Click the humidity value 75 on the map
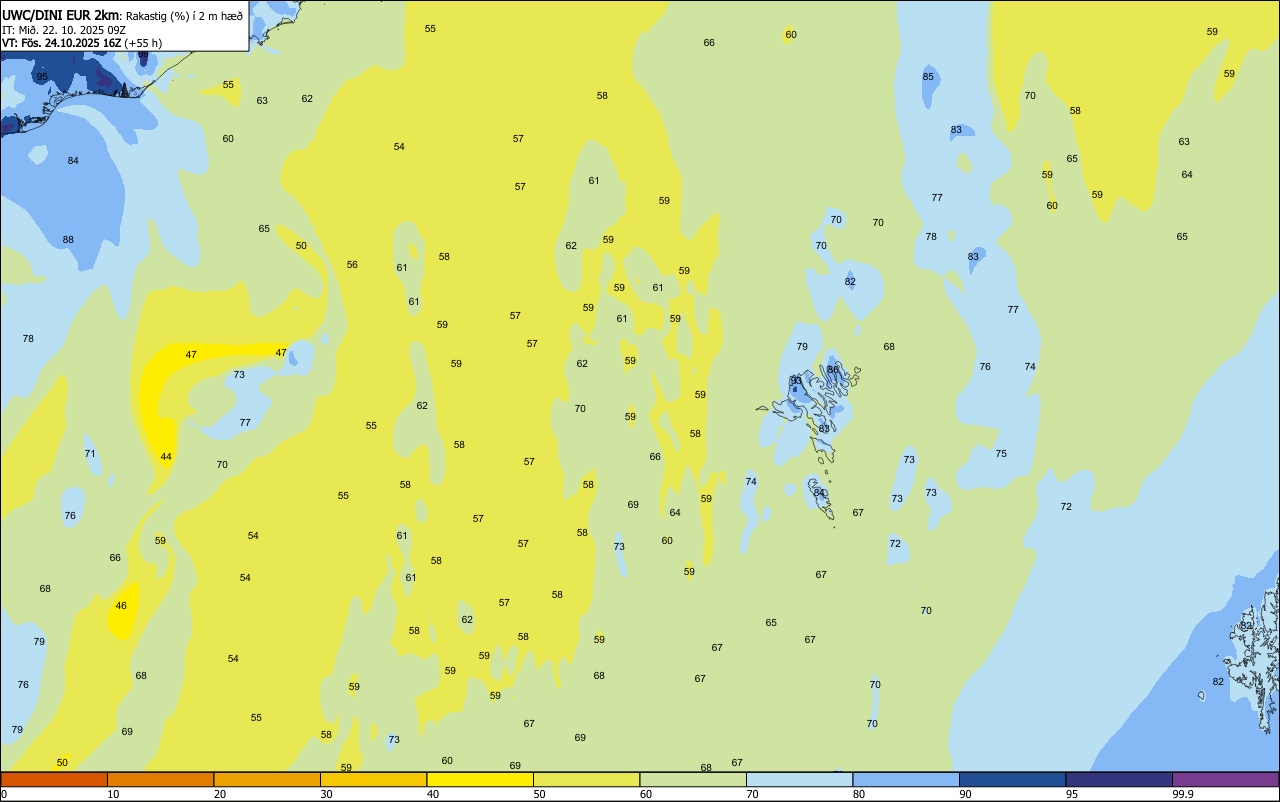This screenshot has height=802, width=1280. (x=1001, y=454)
